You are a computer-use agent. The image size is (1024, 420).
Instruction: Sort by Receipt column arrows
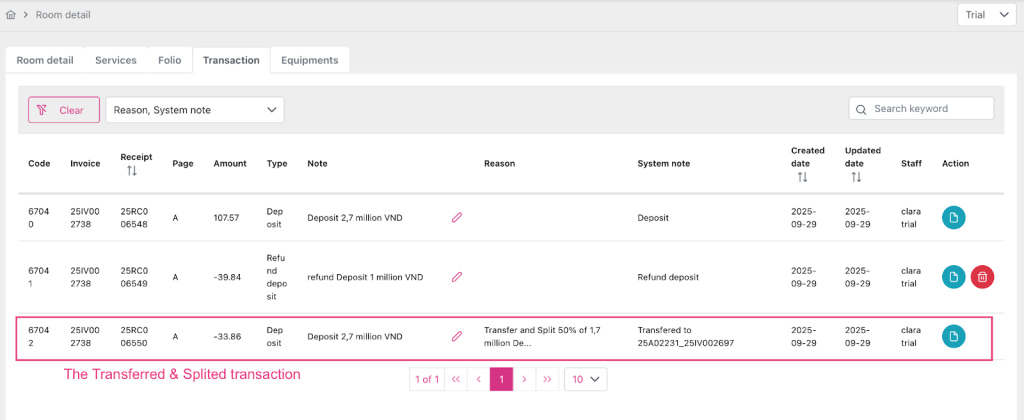point(131,171)
